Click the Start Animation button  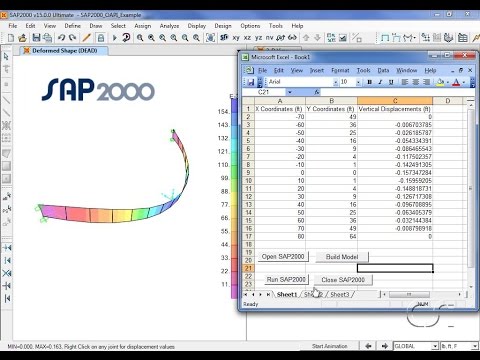coord(330,346)
